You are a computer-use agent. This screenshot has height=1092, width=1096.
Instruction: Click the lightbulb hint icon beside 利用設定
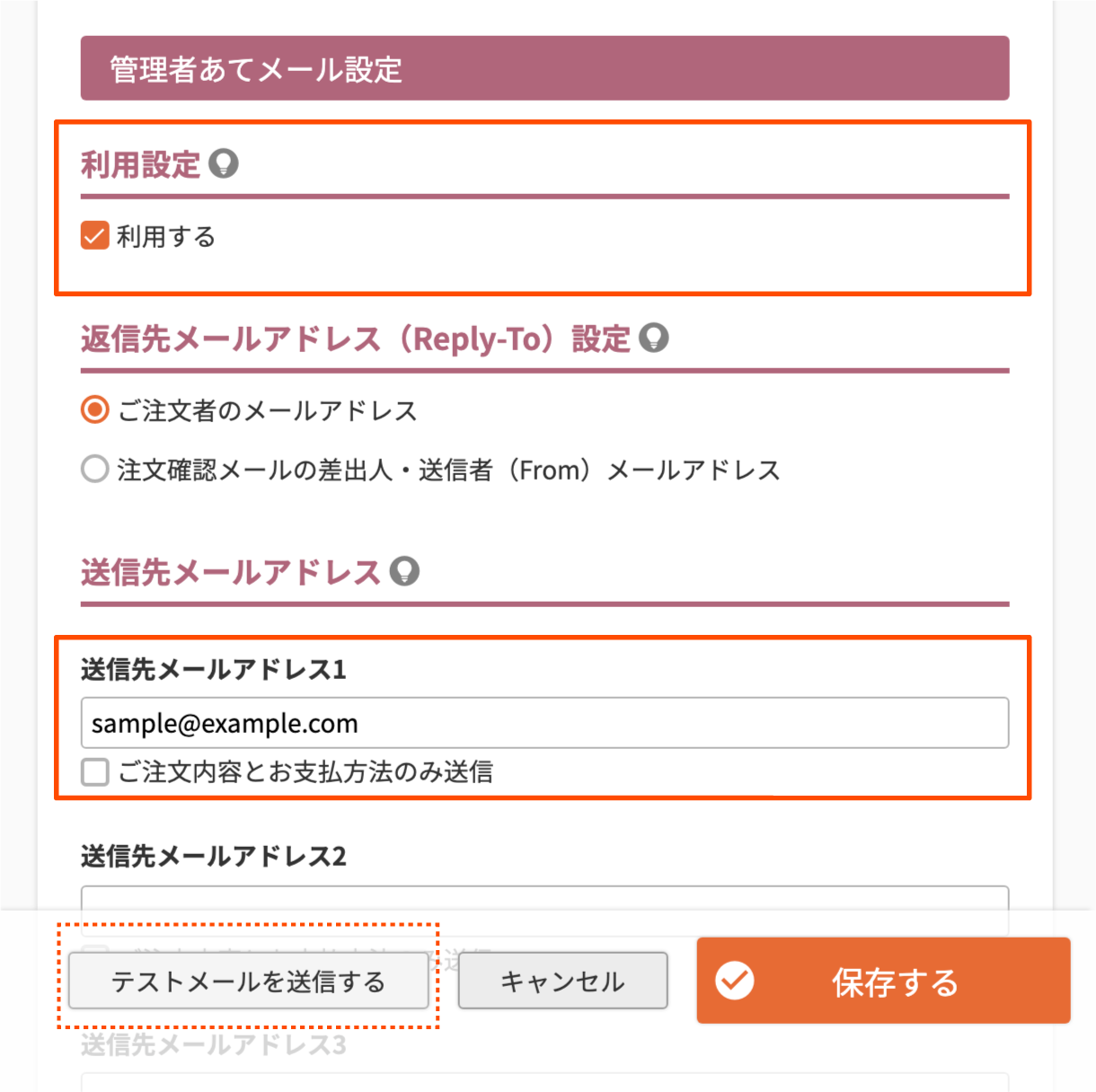pyautogui.click(x=224, y=163)
